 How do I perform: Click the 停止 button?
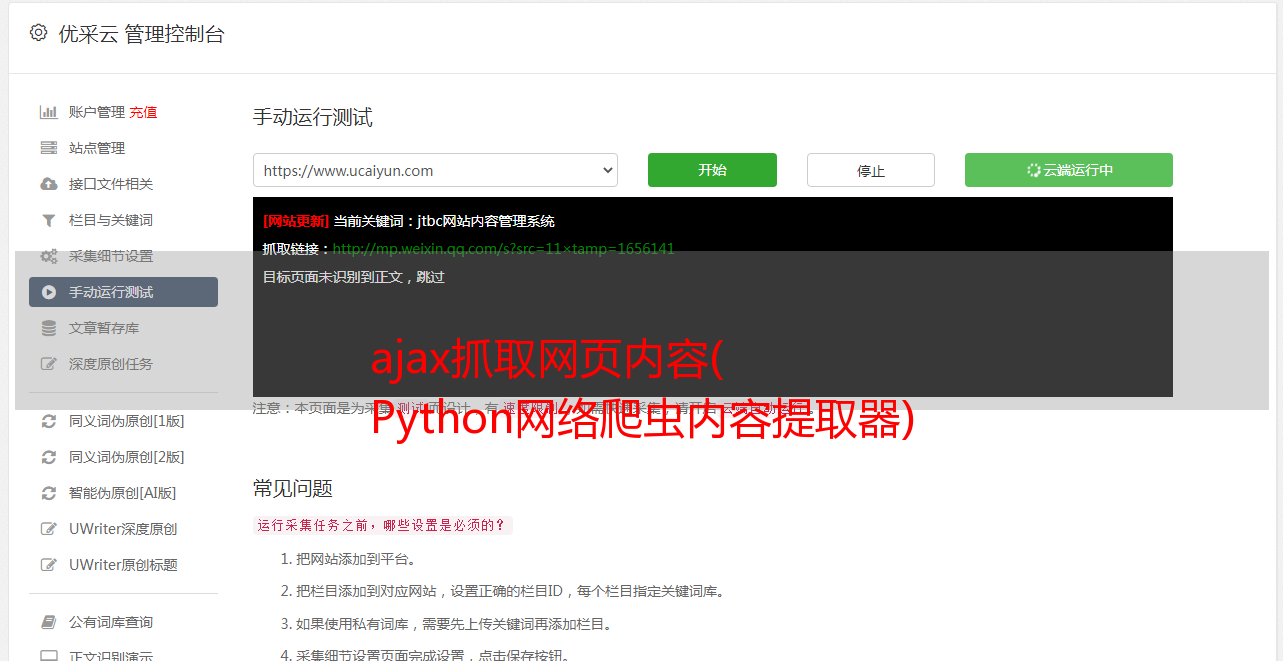pyautogui.click(x=871, y=170)
